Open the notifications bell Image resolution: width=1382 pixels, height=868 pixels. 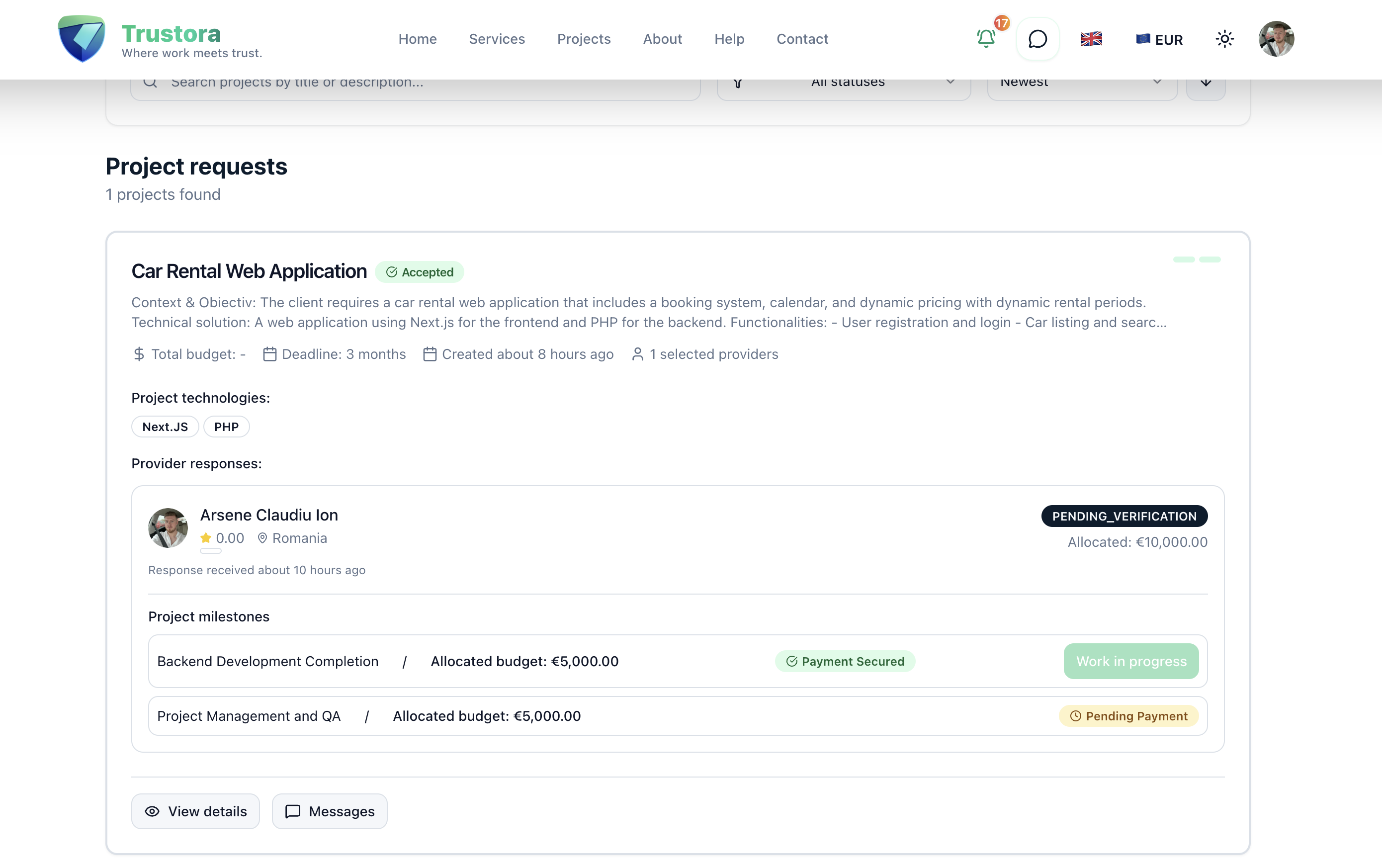[x=985, y=38]
